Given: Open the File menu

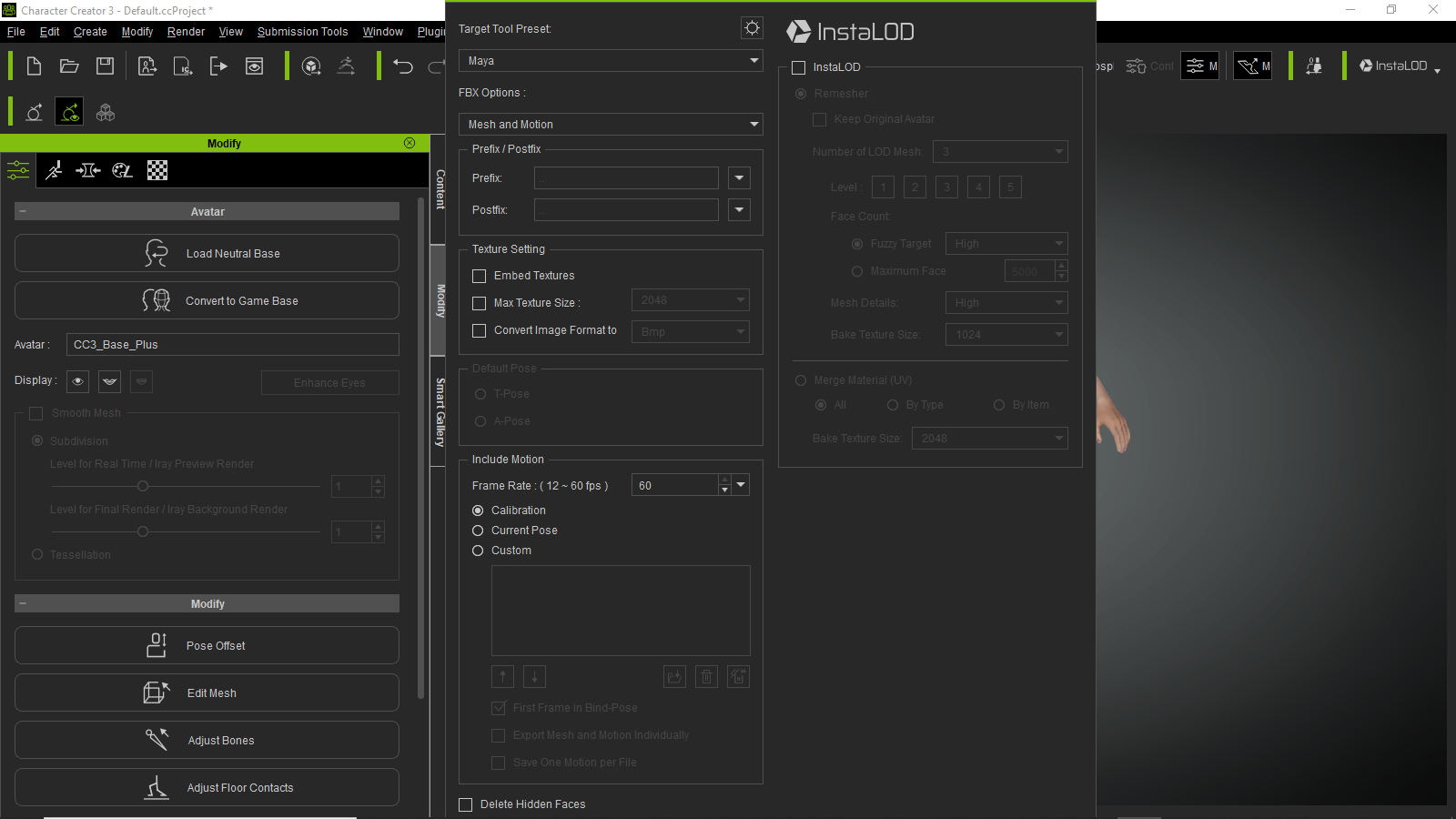Looking at the screenshot, I should pyautogui.click(x=16, y=31).
